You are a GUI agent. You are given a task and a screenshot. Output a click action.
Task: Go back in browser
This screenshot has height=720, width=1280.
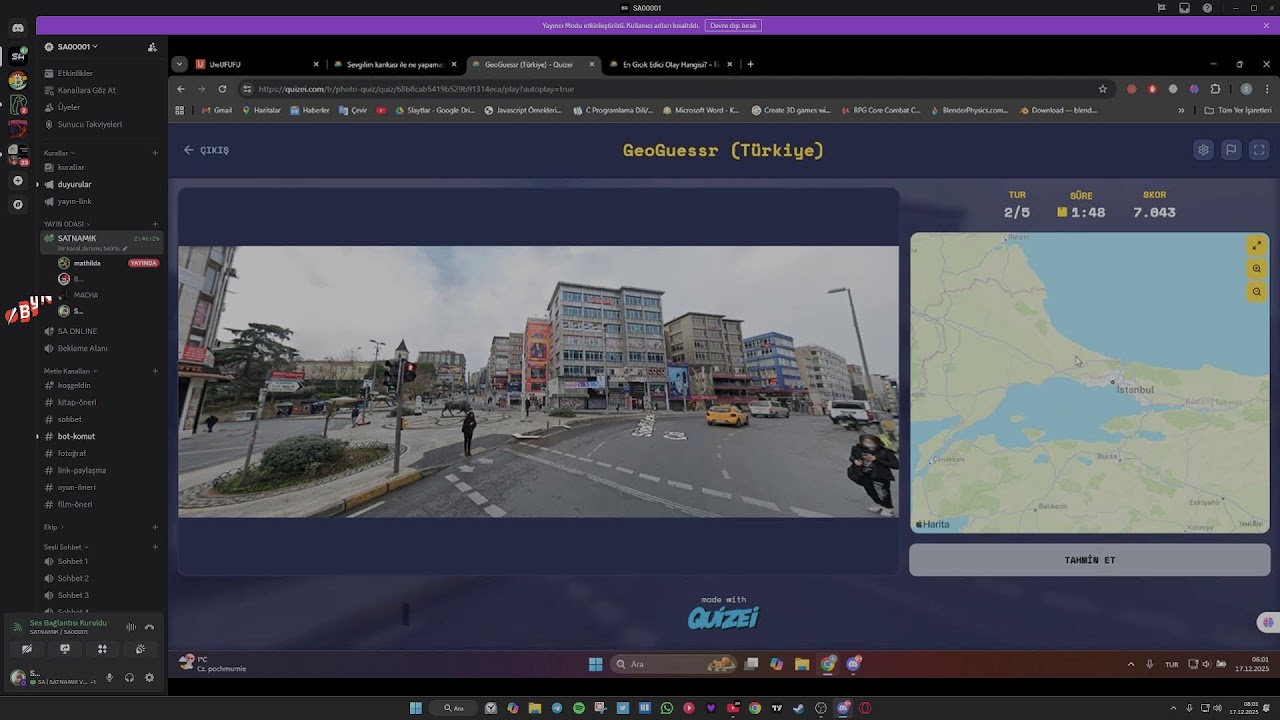click(181, 89)
